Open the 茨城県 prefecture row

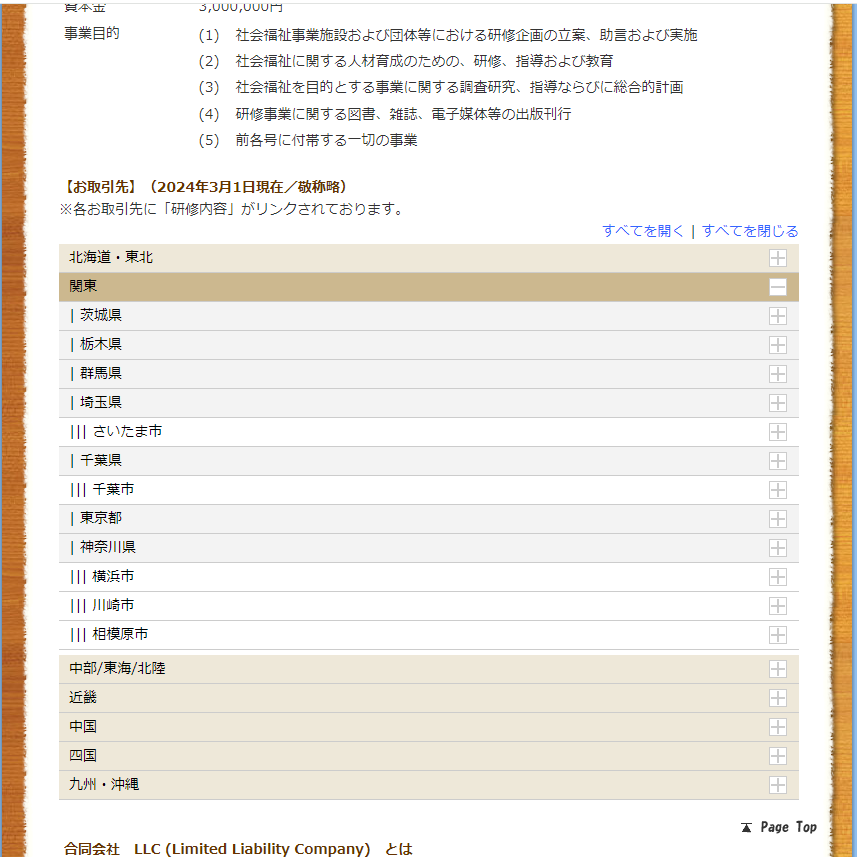[x=428, y=316]
